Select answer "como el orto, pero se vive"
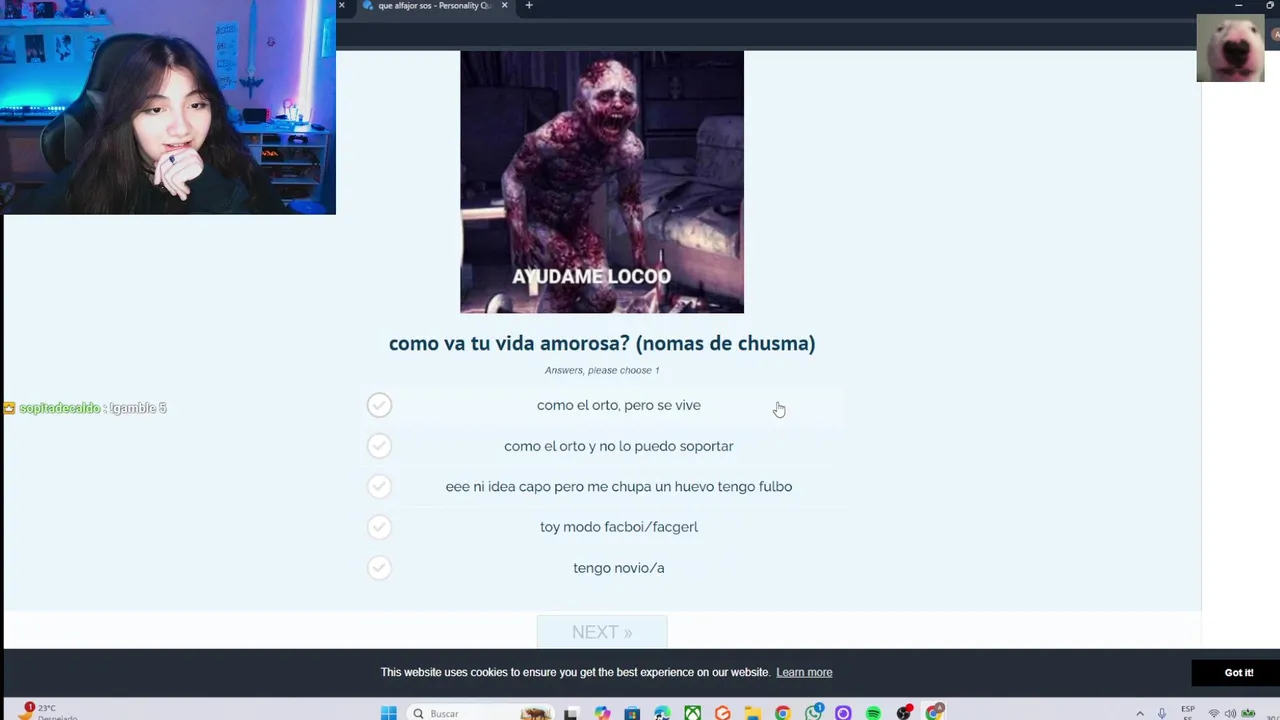The height and width of the screenshot is (720, 1280). [x=604, y=405]
